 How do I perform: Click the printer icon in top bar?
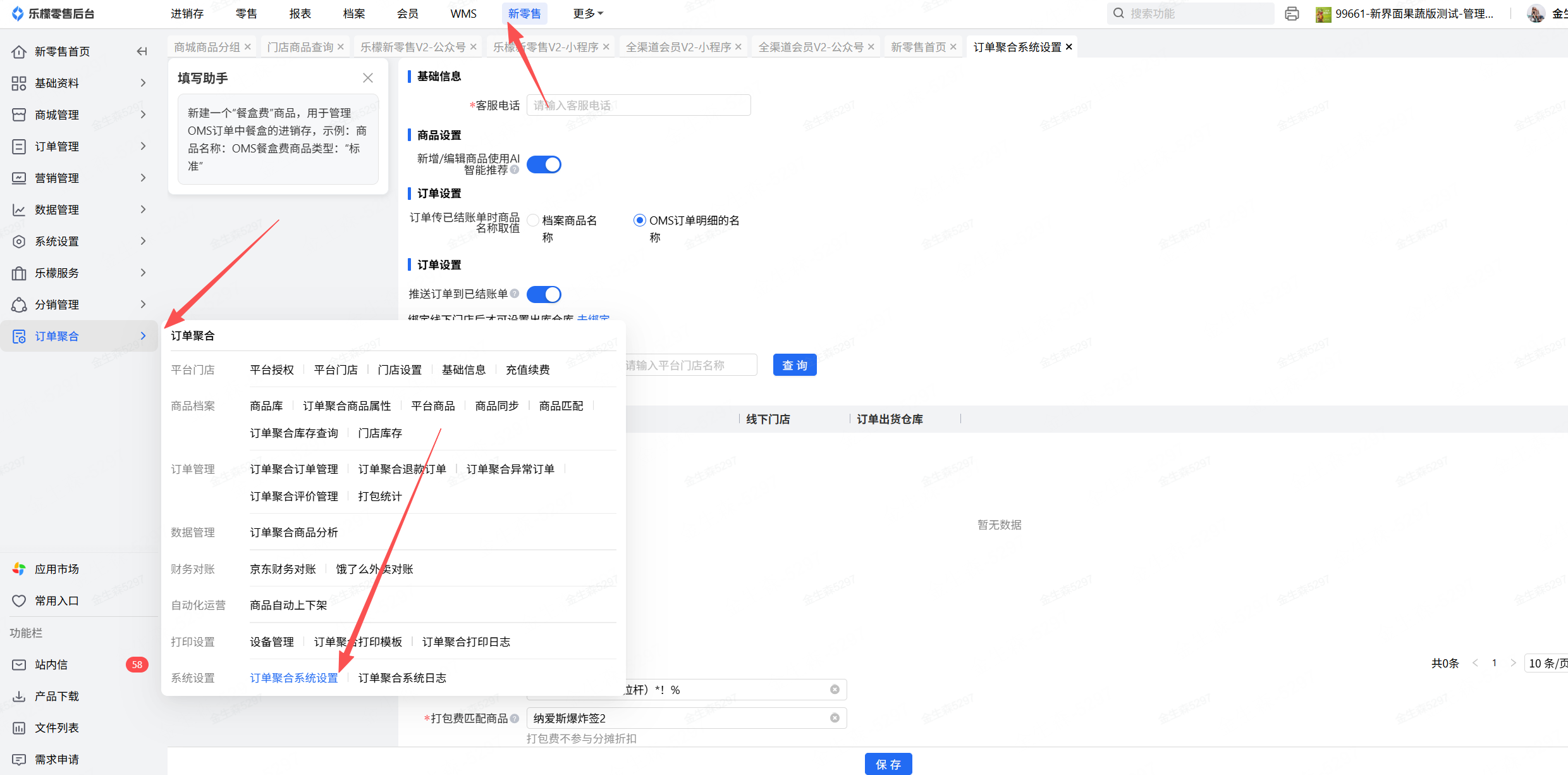[1292, 14]
